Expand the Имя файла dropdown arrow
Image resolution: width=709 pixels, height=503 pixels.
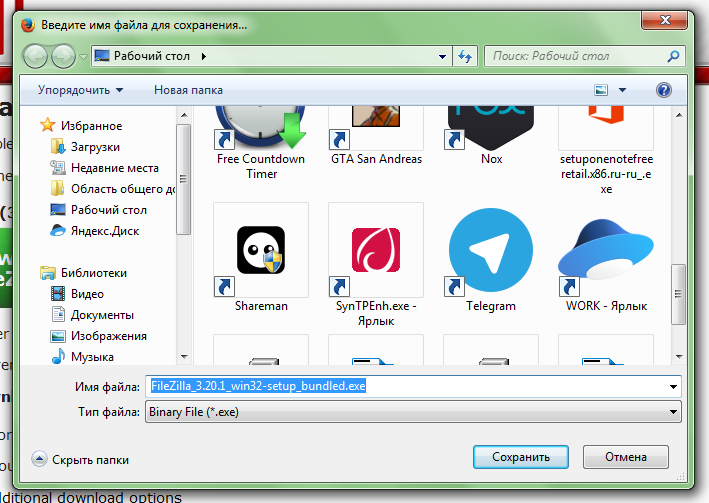[x=673, y=387]
